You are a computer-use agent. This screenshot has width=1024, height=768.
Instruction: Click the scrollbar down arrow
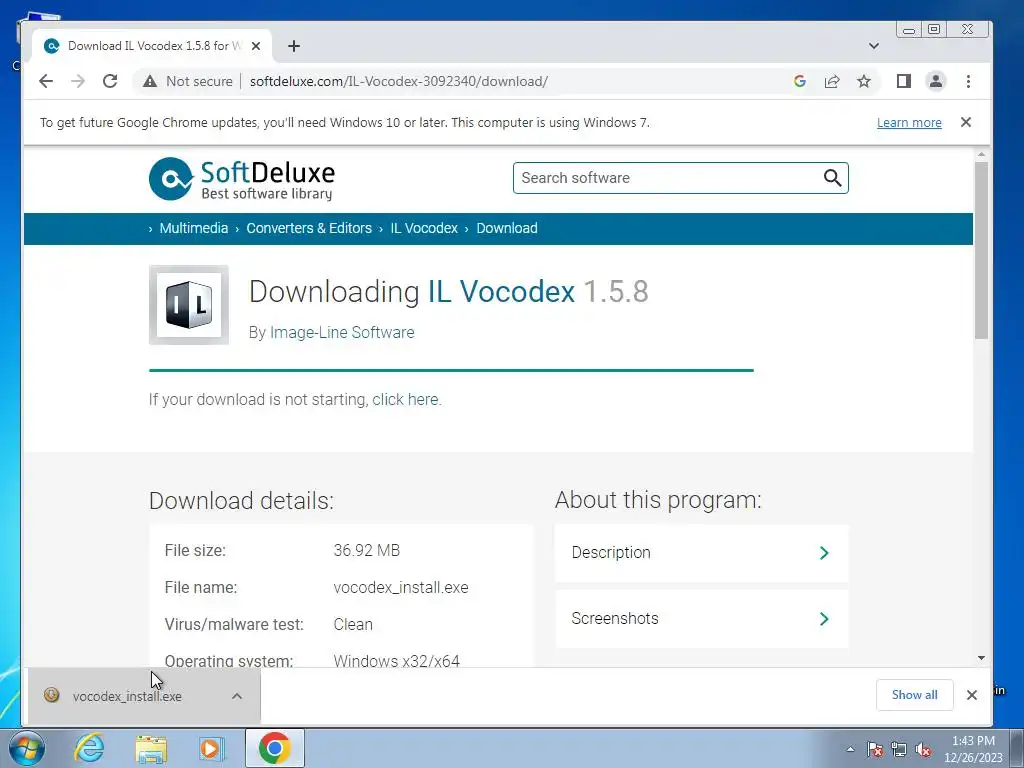981,658
